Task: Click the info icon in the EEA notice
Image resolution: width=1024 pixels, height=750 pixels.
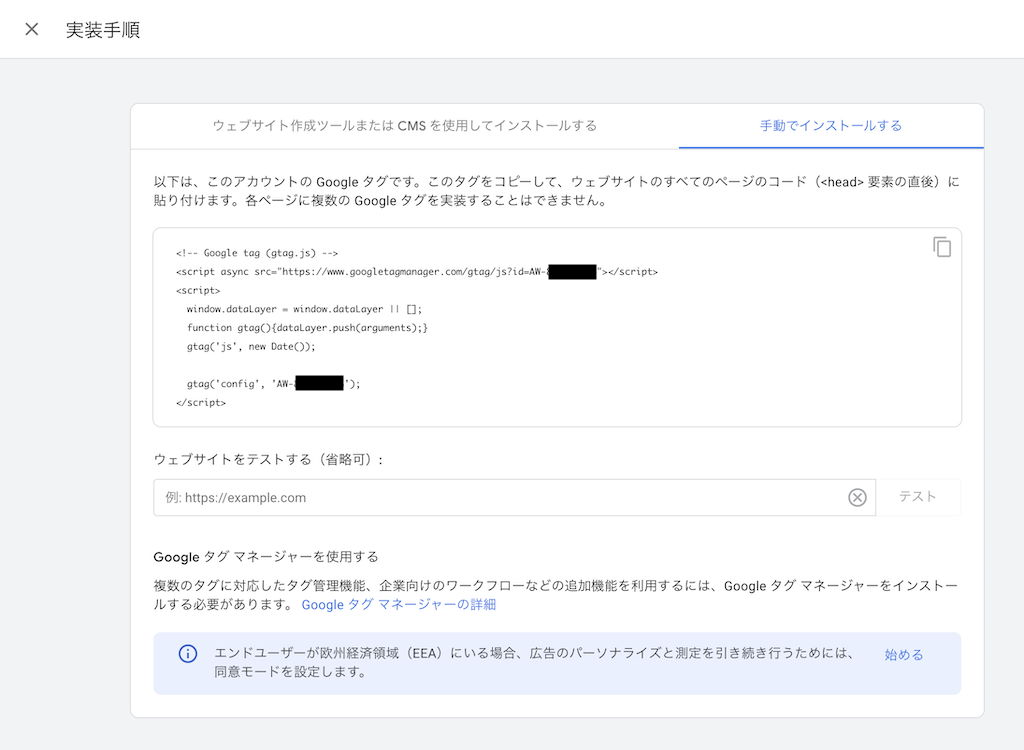Action: (x=188, y=654)
